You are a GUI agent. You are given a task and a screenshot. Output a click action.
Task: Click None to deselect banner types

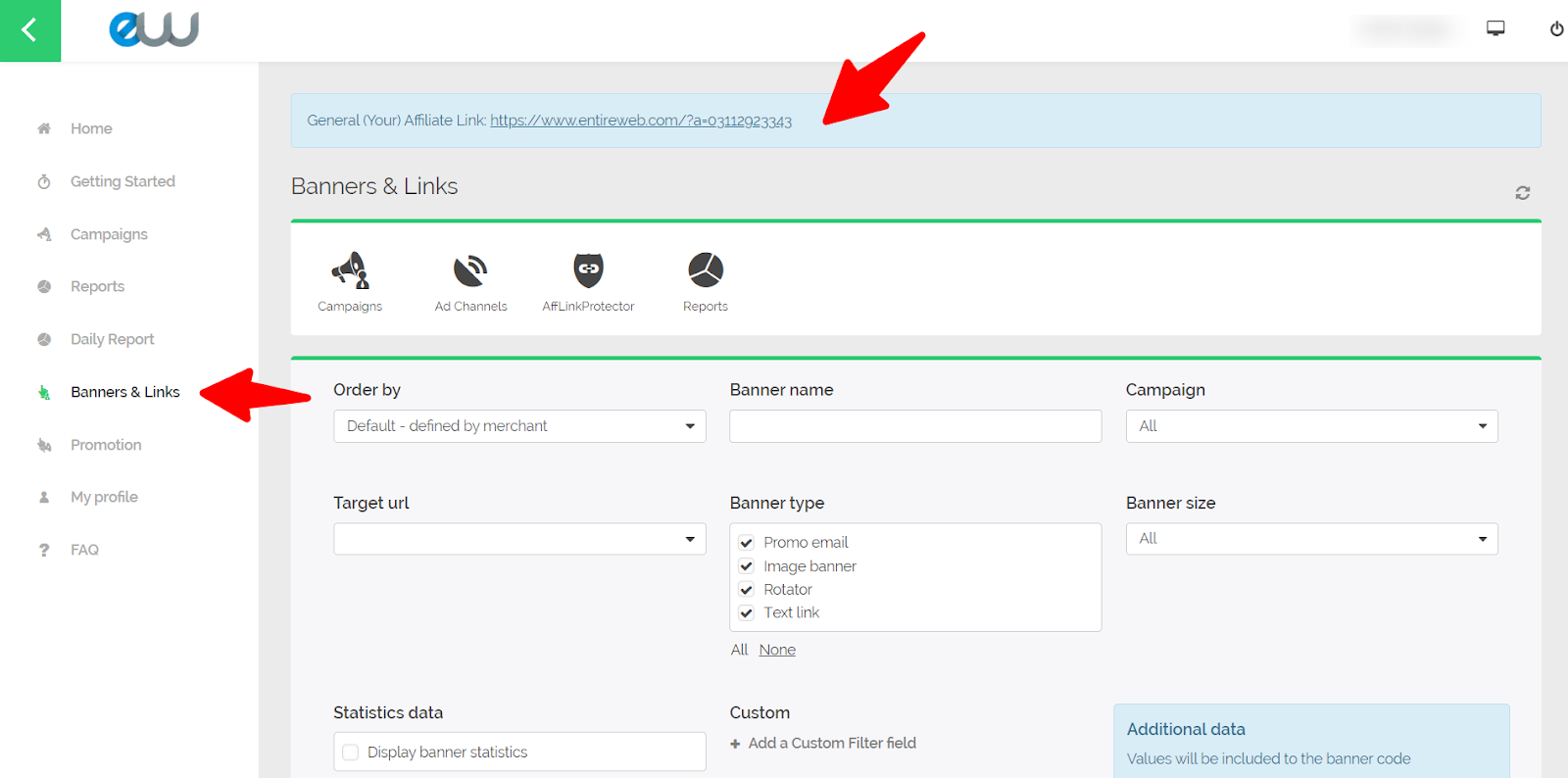tap(777, 650)
